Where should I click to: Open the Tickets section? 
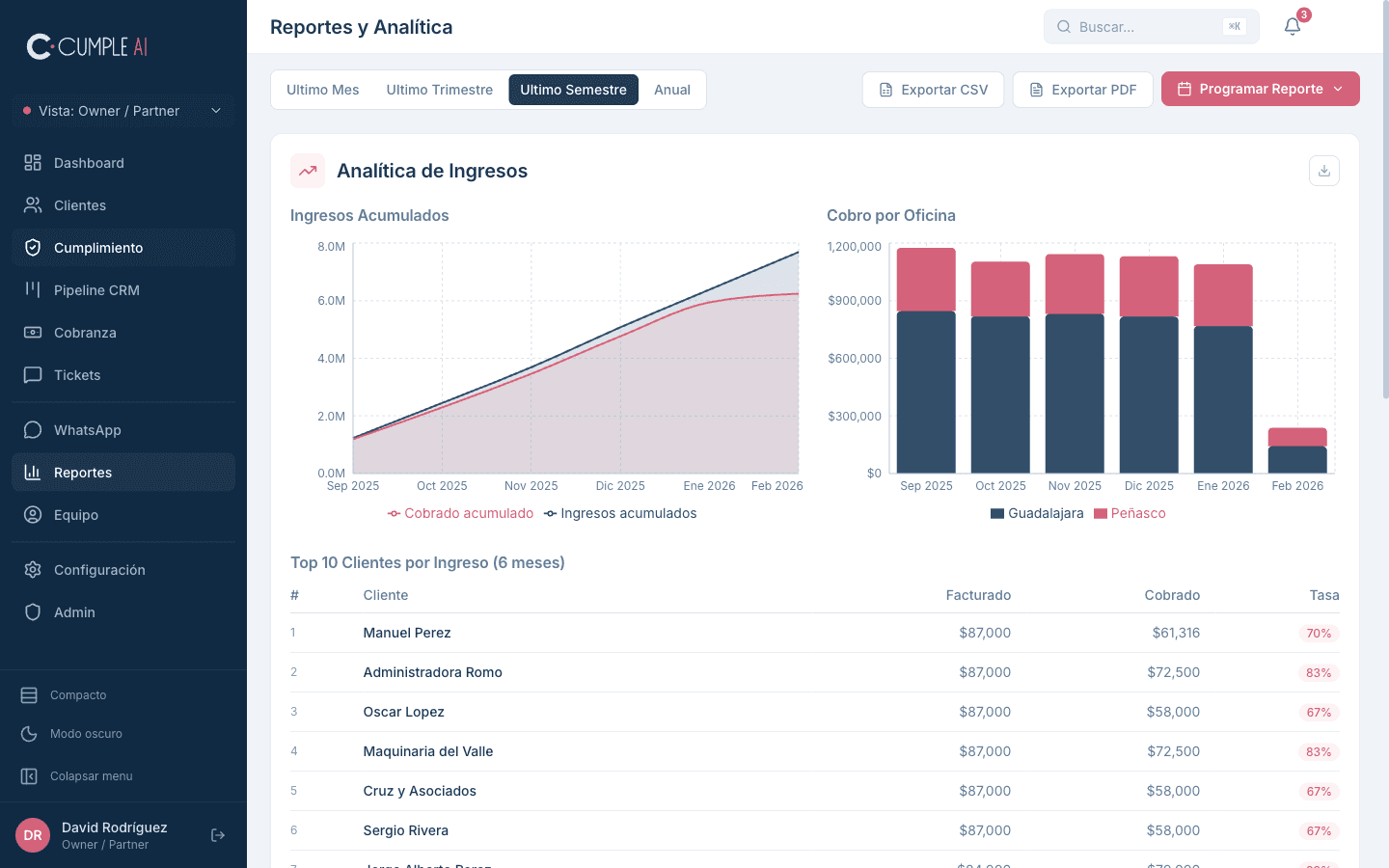77,374
